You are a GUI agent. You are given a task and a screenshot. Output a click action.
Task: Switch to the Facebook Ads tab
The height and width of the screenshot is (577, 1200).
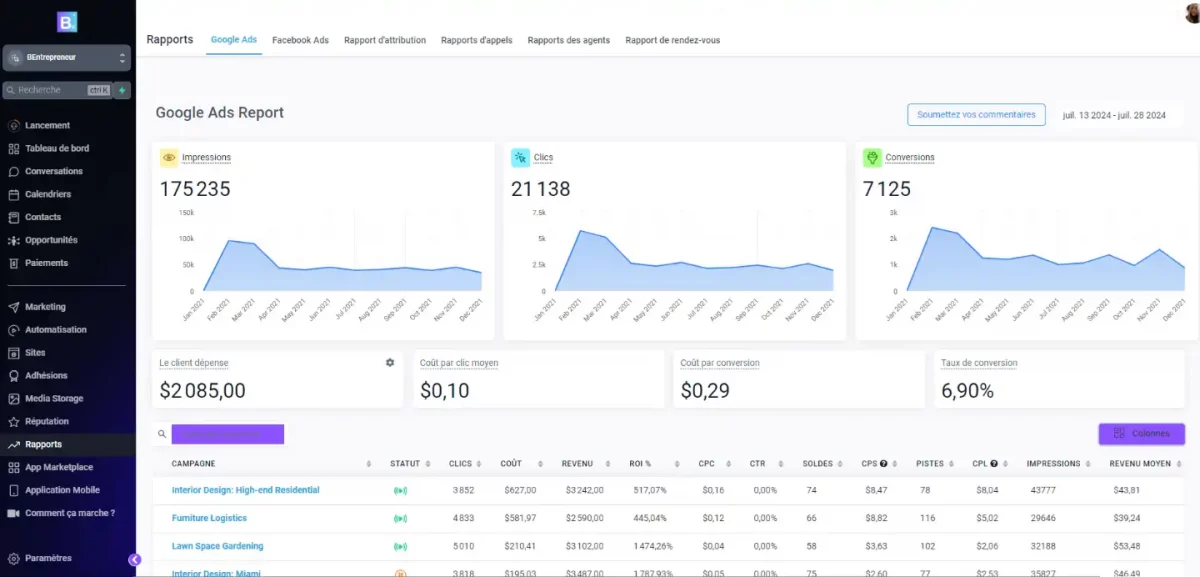(300, 40)
